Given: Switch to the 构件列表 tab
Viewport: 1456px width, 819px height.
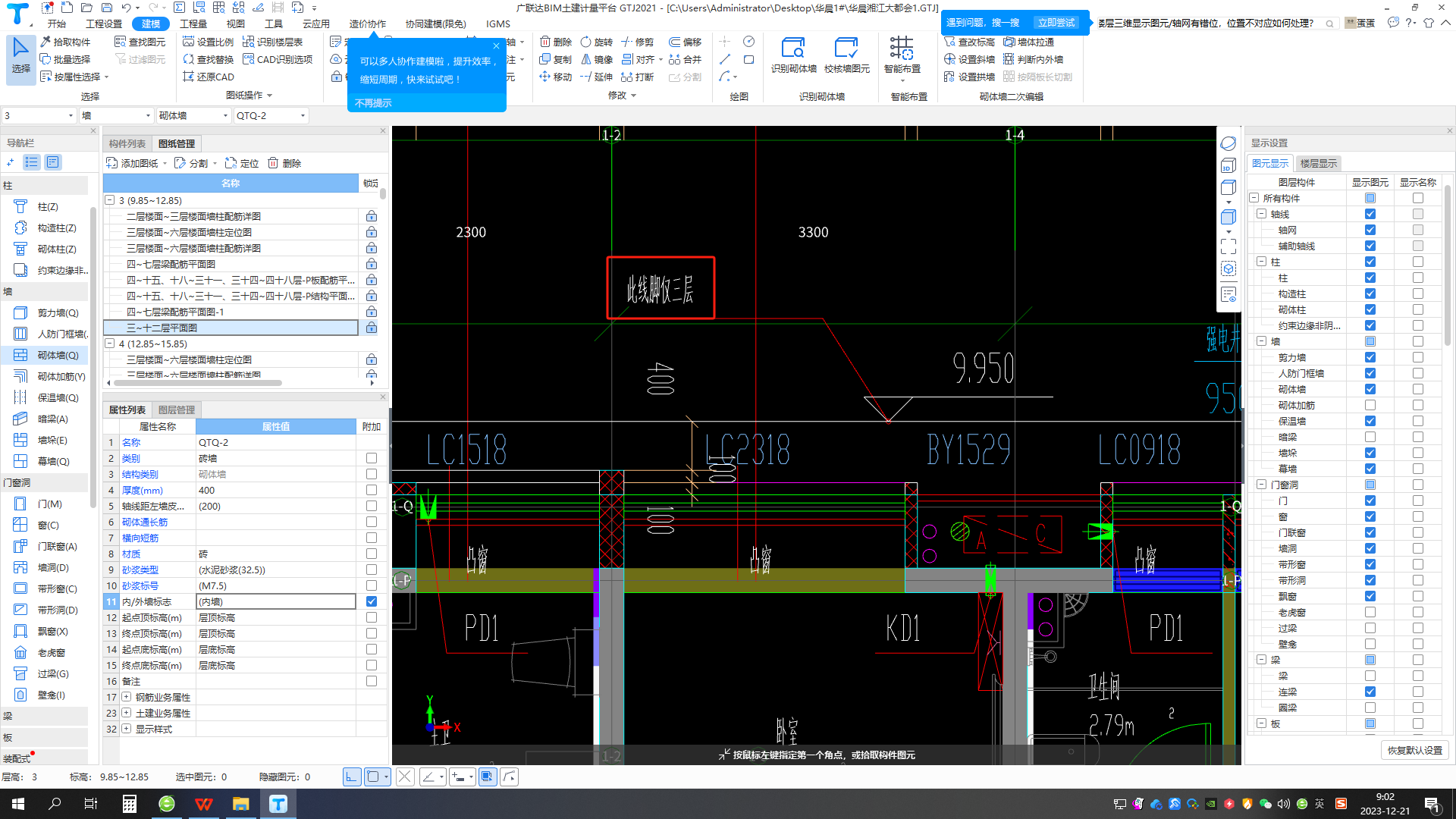Looking at the screenshot, I should (x=127, y=143).
